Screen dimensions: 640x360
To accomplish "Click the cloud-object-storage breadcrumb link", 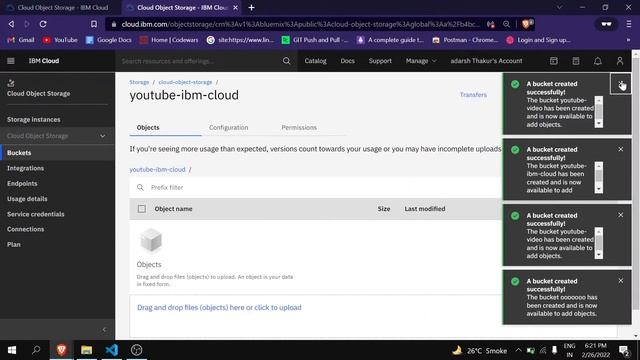I will pyautogui.click(x=185, y=82).
